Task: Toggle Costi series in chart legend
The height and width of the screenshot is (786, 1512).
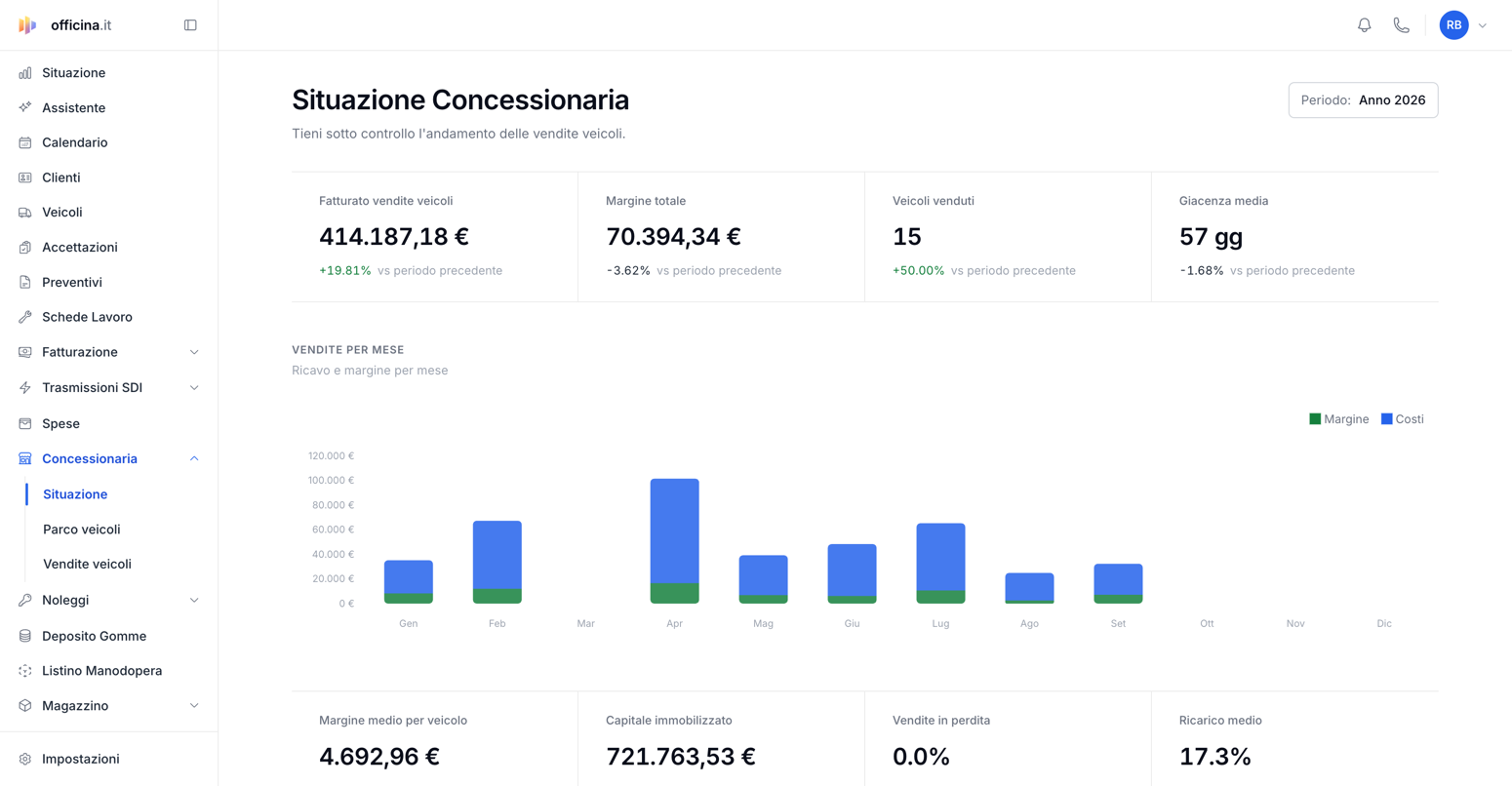Action: click(1402, 419)
